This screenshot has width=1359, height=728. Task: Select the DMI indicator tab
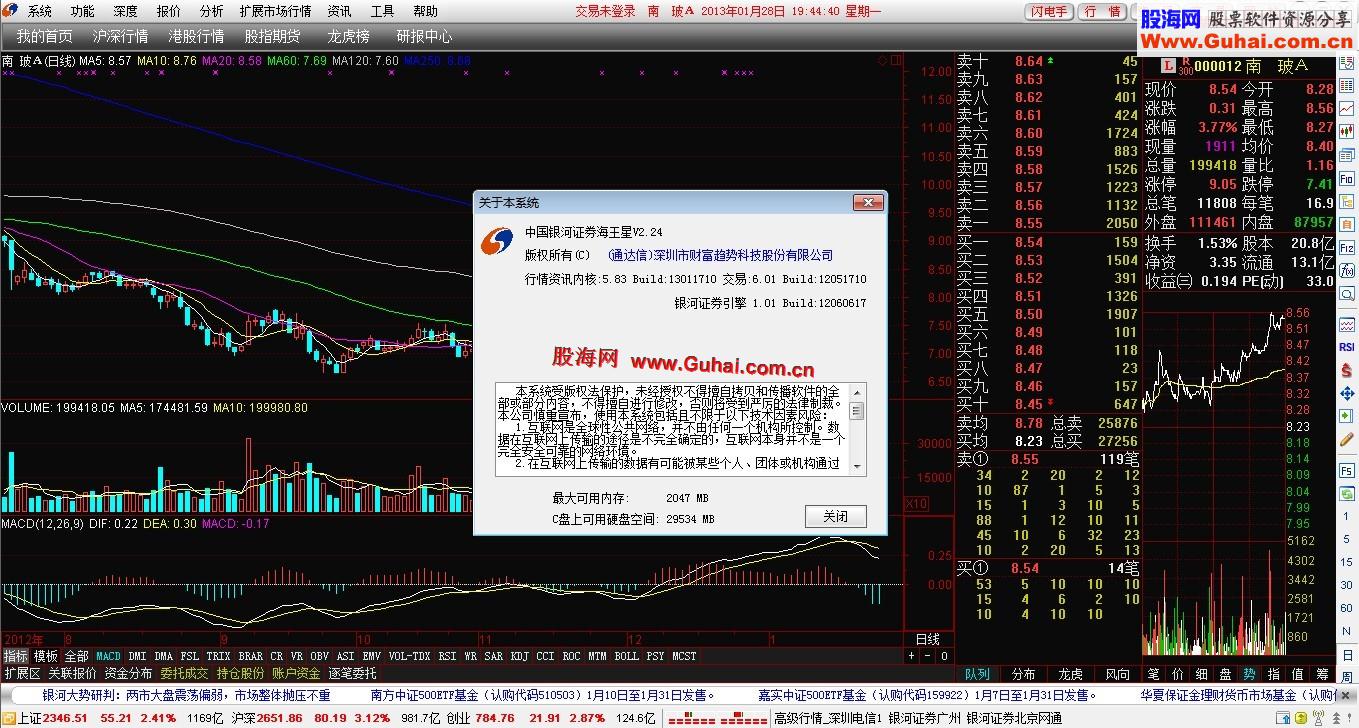(137, 656)
